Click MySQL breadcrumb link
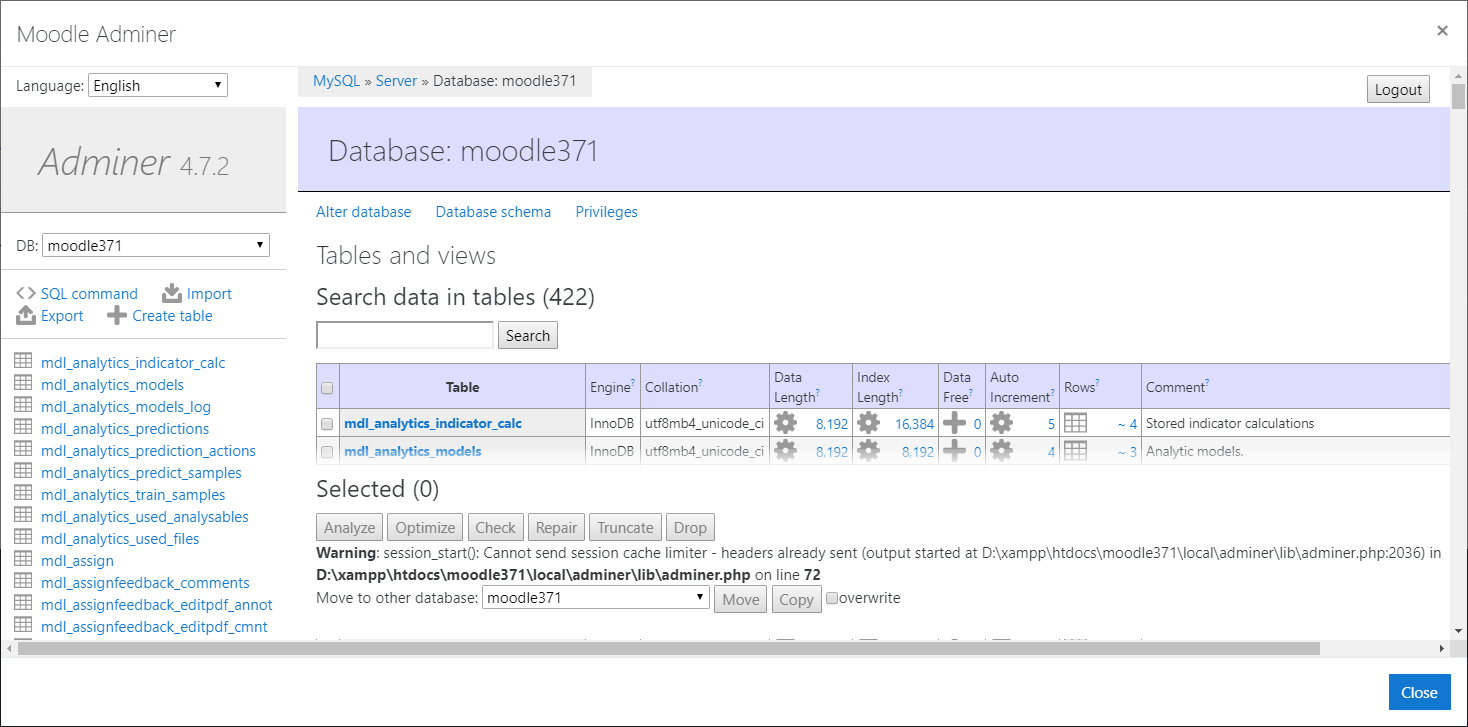Image resolution: width=1468 pixels, height=727 pixels. (x=336, y=81)
